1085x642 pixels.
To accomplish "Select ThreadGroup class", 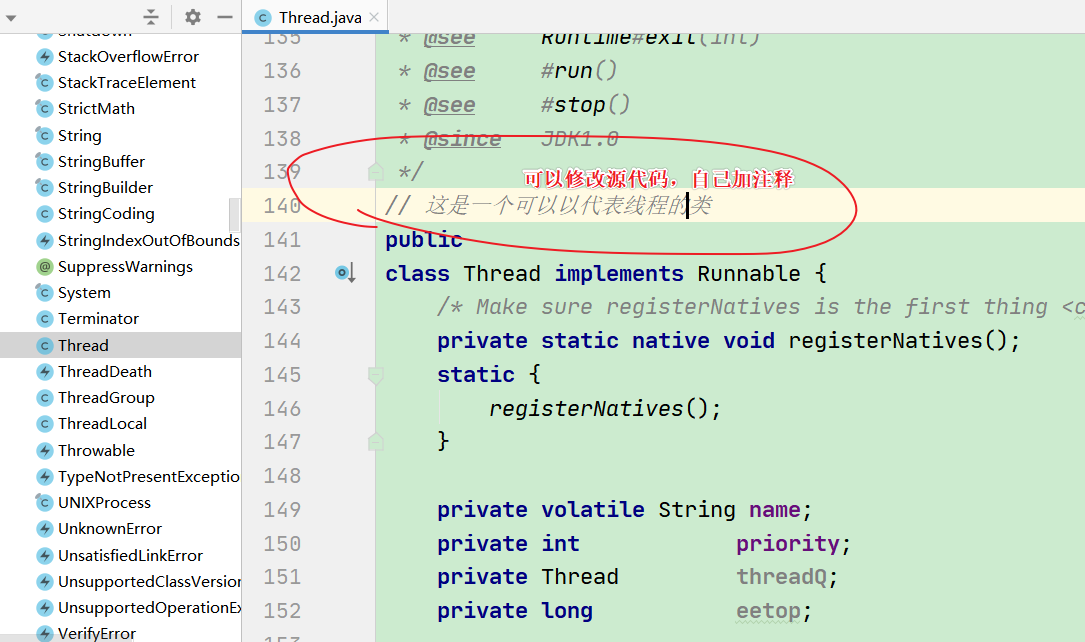I will click(x=106, y=398).
